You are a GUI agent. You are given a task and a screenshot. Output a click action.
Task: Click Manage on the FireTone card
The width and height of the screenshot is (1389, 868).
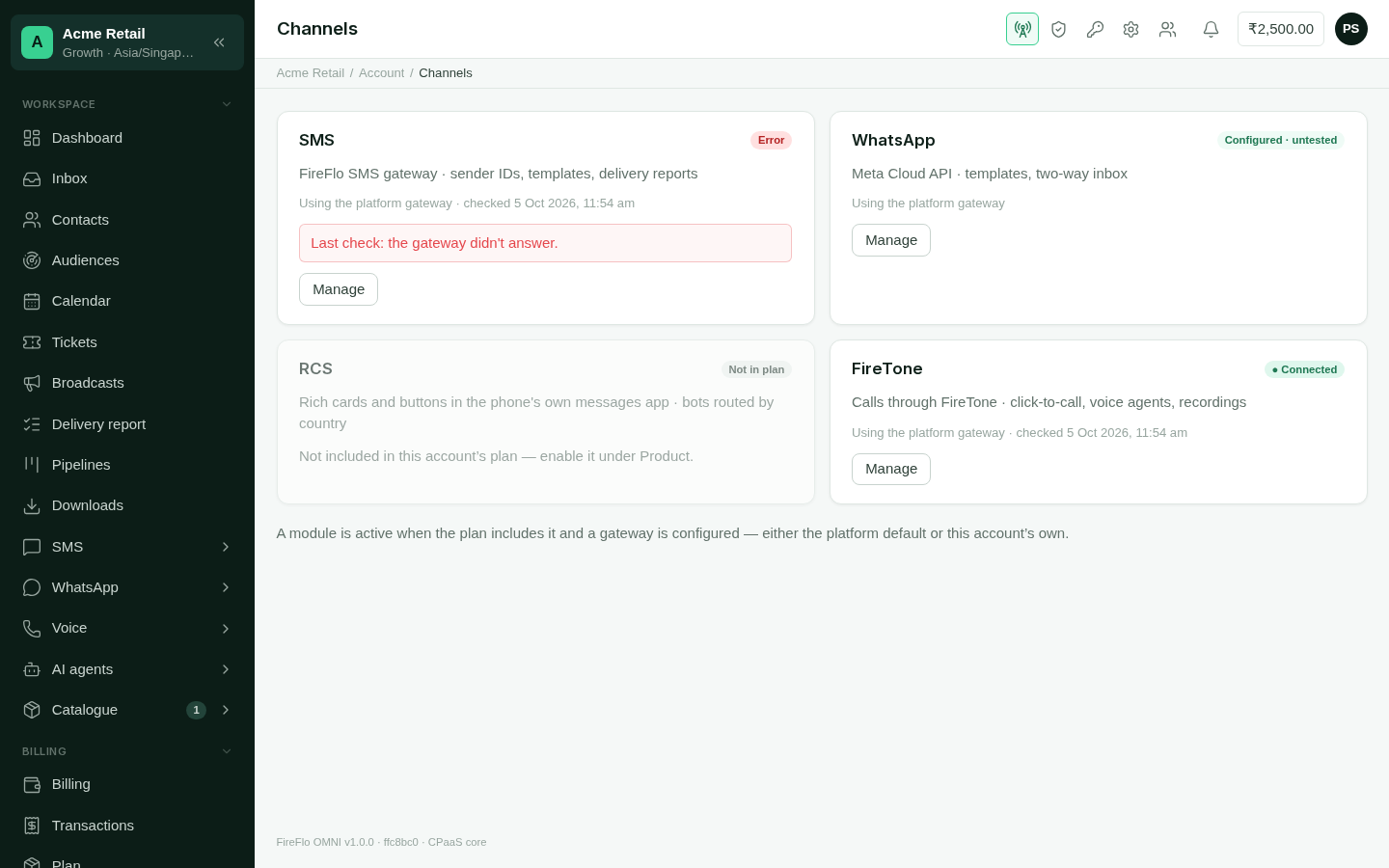(891, 469)
